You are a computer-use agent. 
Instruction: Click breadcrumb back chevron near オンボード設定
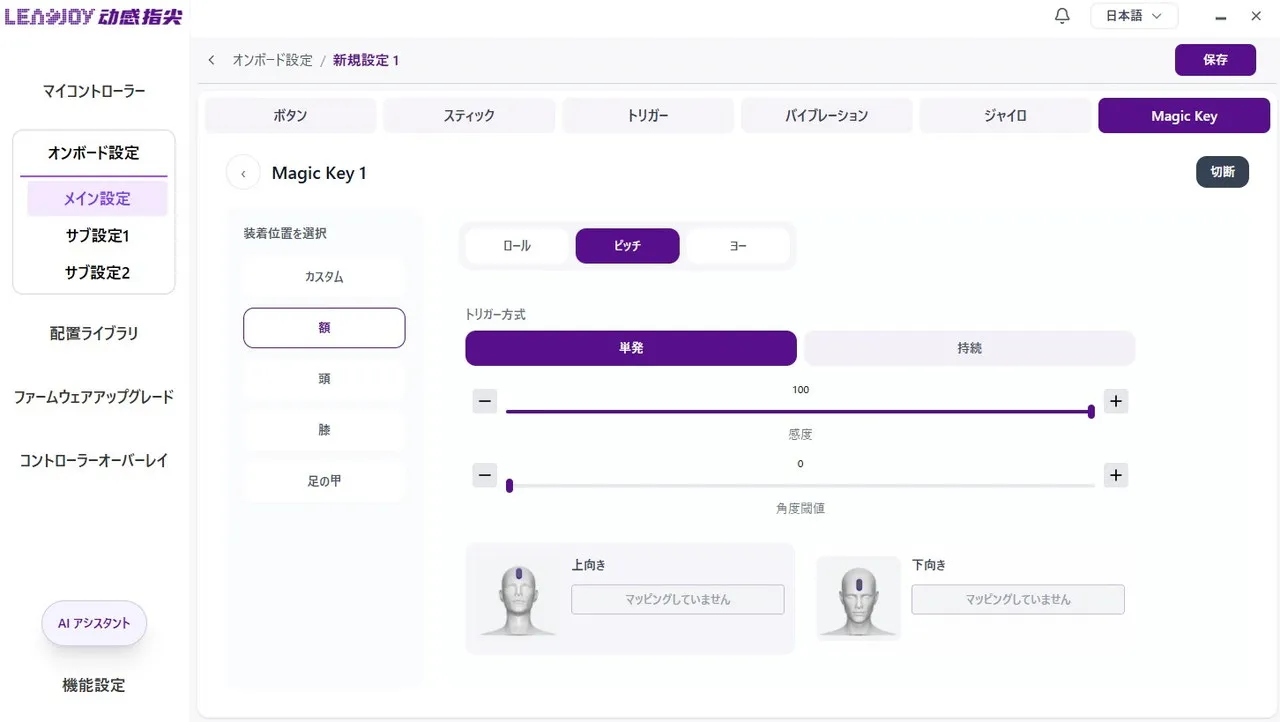211,60
